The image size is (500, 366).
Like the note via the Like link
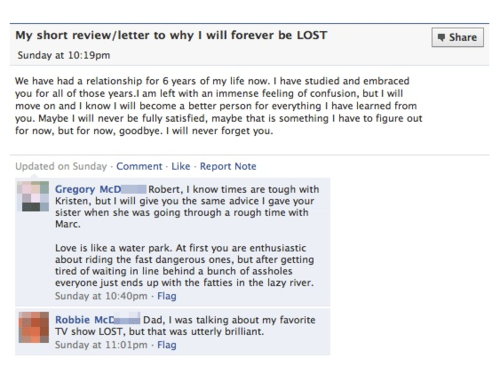click(x=181, y=166)
